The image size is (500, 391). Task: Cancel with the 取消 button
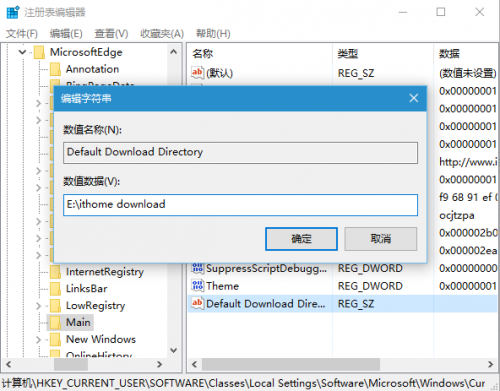coord(380,239)
